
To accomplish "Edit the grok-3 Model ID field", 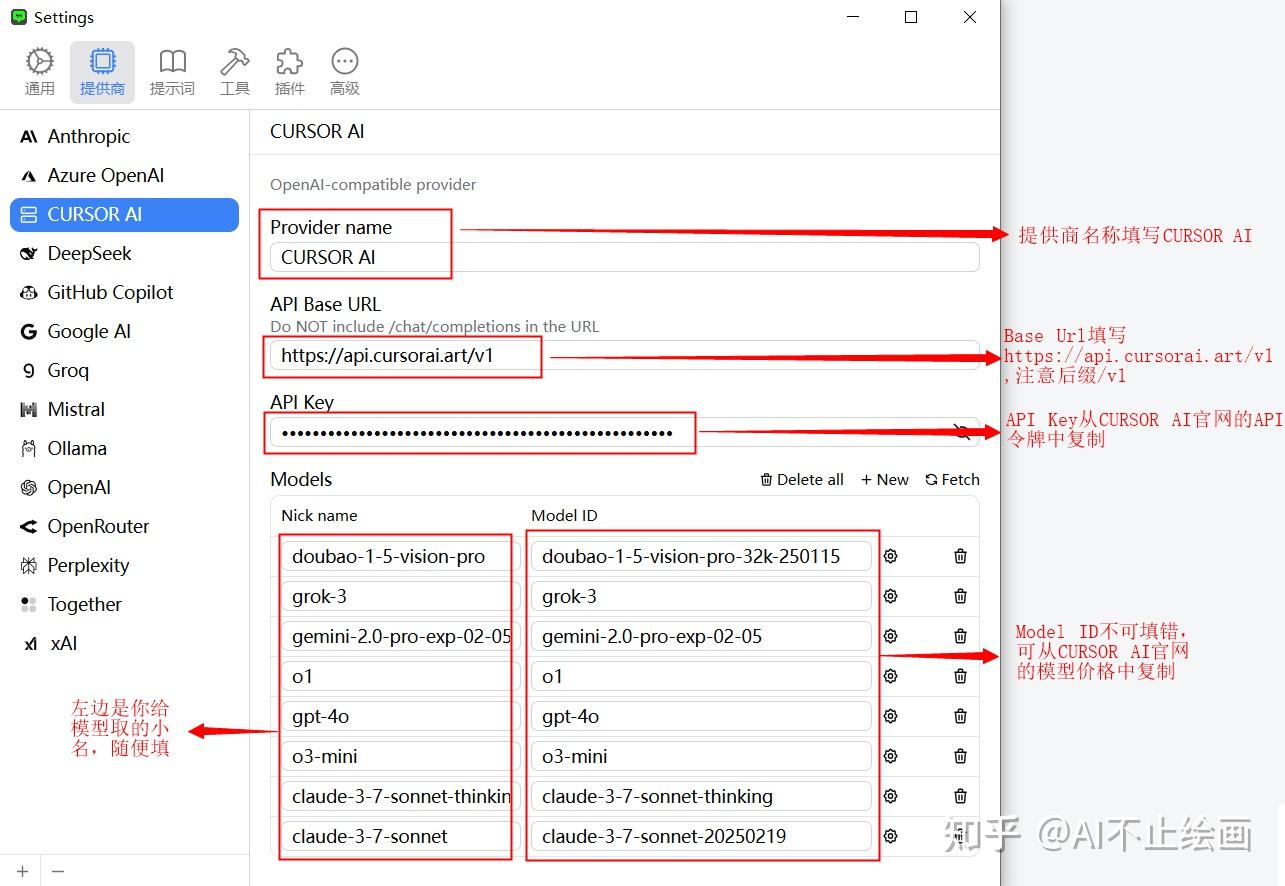I will click(701, 596).
